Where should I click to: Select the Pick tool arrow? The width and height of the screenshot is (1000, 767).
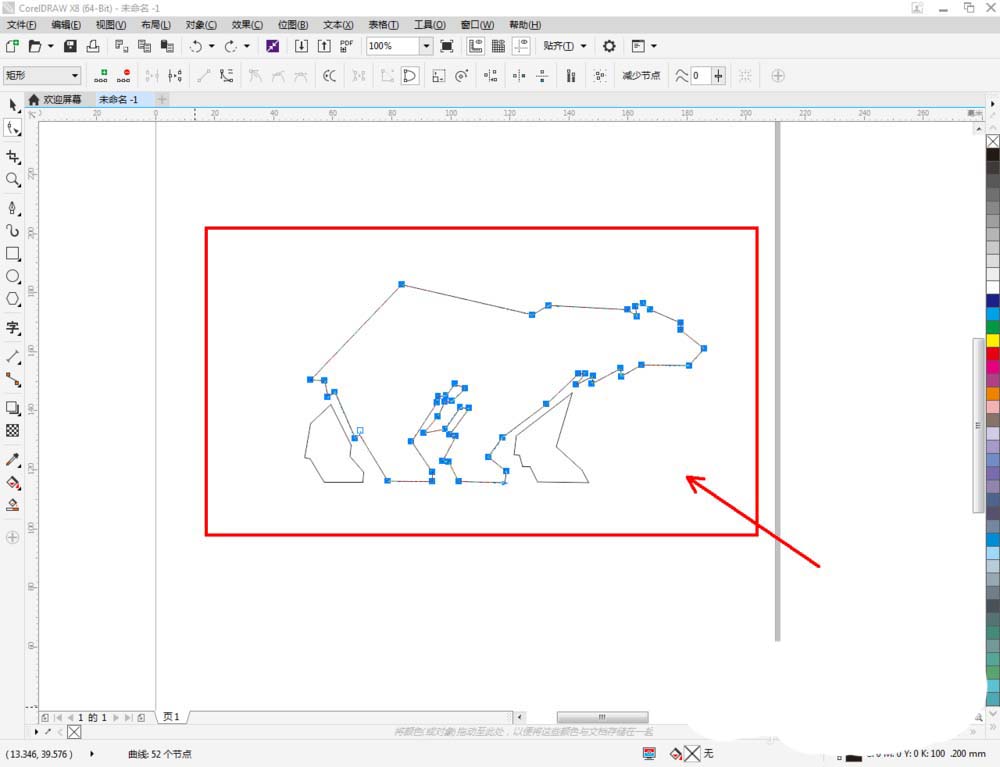(x=13, y=105)
